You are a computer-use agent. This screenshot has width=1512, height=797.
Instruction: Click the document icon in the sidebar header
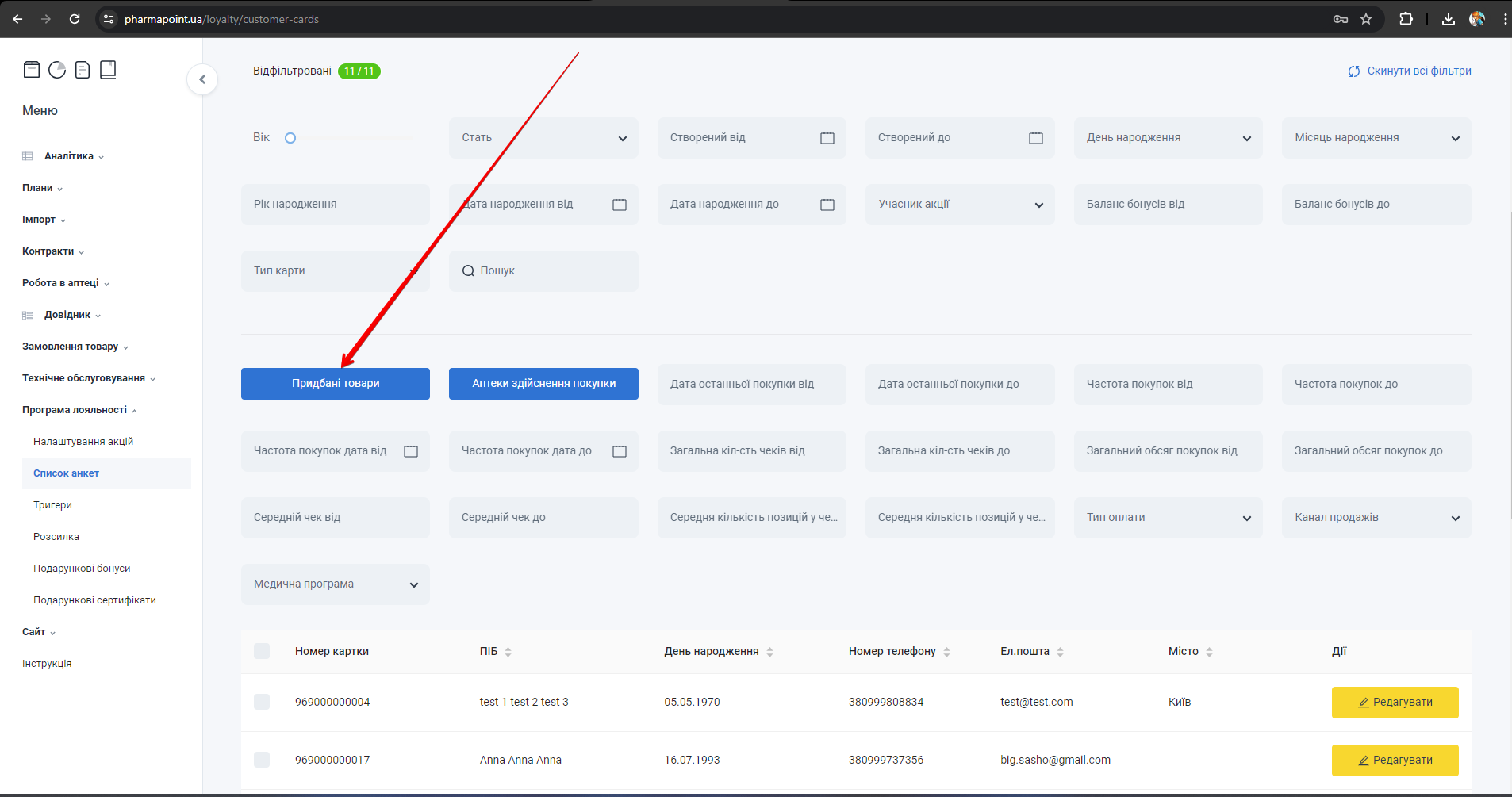83,70
